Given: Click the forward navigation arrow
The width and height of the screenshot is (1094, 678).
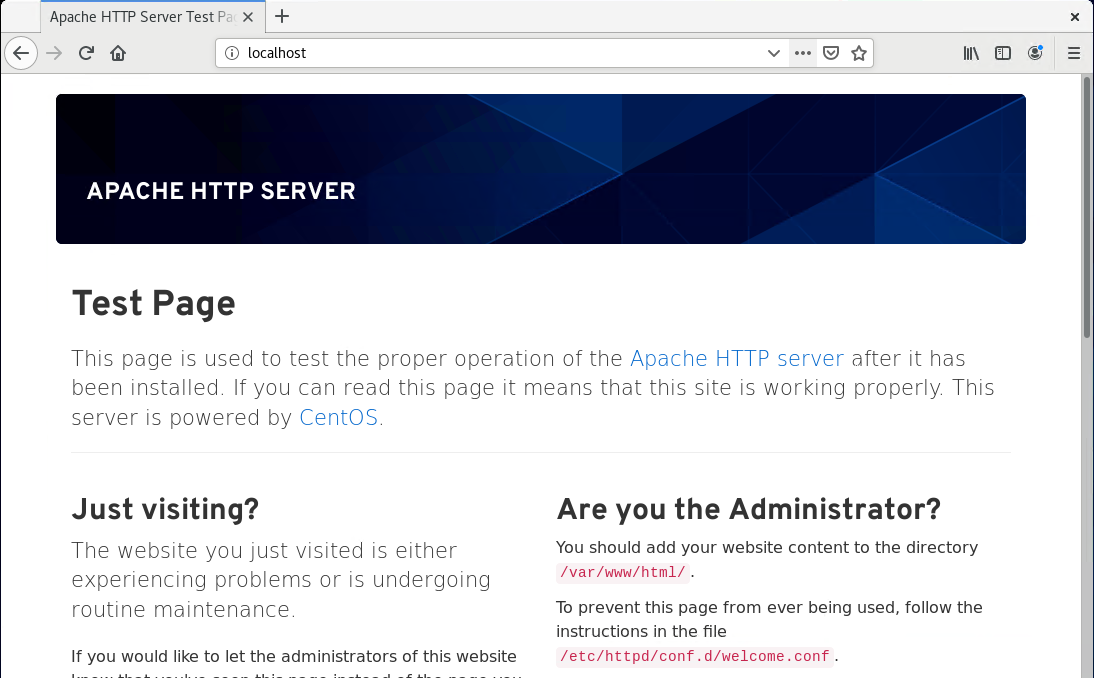Looking at the screenshot, I should [54, 53].
